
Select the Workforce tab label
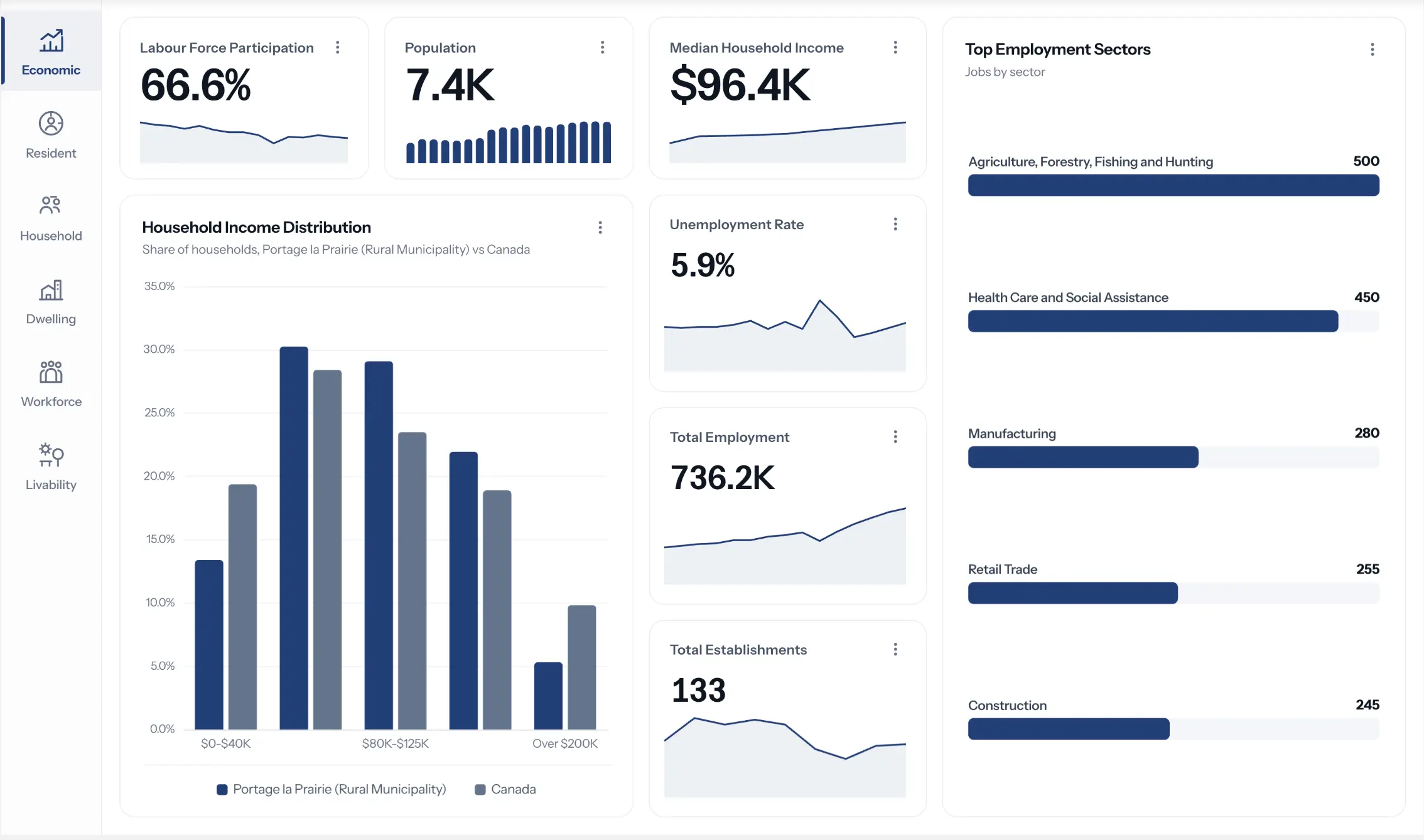[x=51, y=402]
